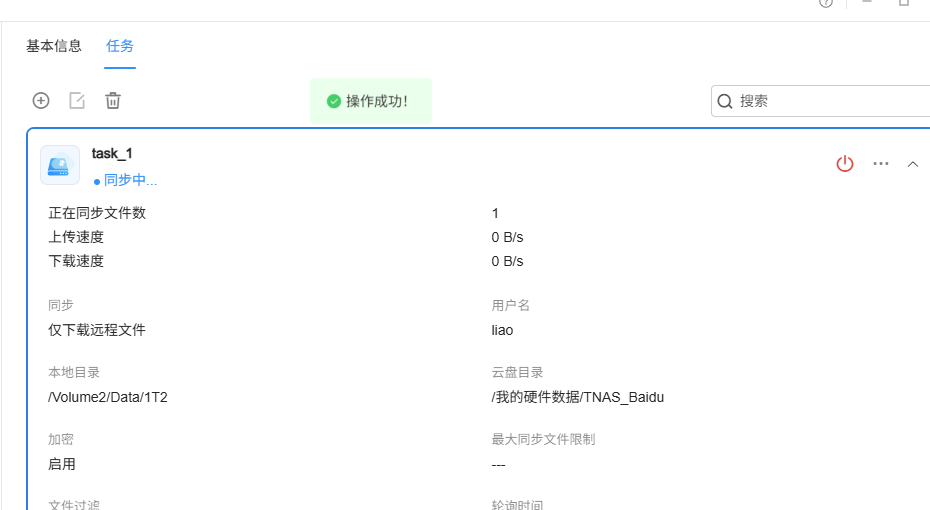930x510 pixels.
Task: Stop task_1 with the red power icon
Action: tap(845, 164)
